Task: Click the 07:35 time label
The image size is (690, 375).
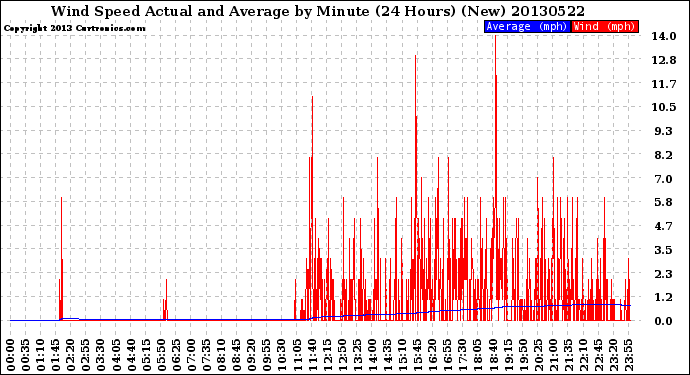Action: coord(206,355)
